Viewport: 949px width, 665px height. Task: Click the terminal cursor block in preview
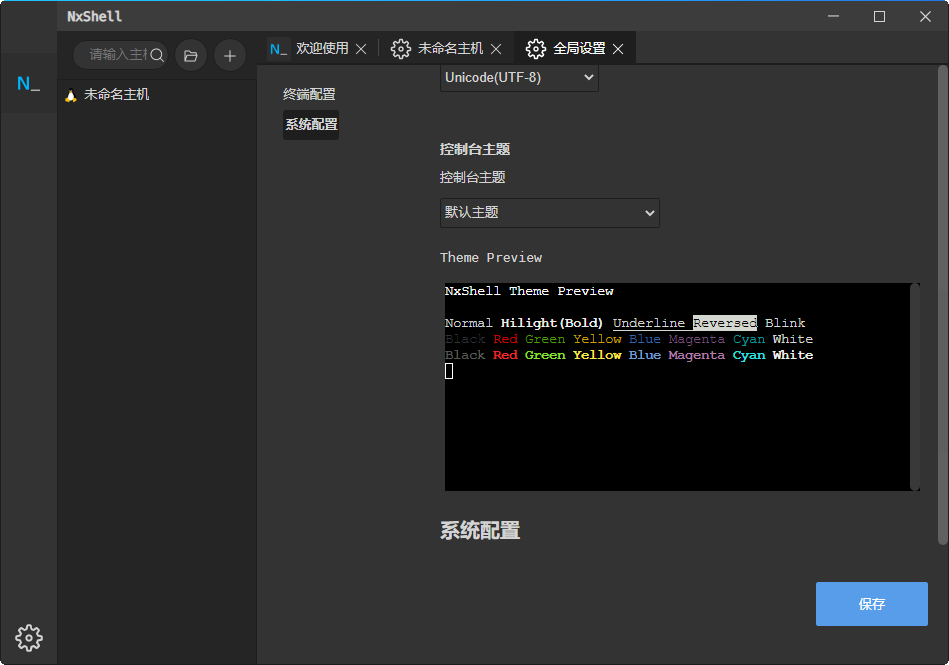click(x=449, y=371)
